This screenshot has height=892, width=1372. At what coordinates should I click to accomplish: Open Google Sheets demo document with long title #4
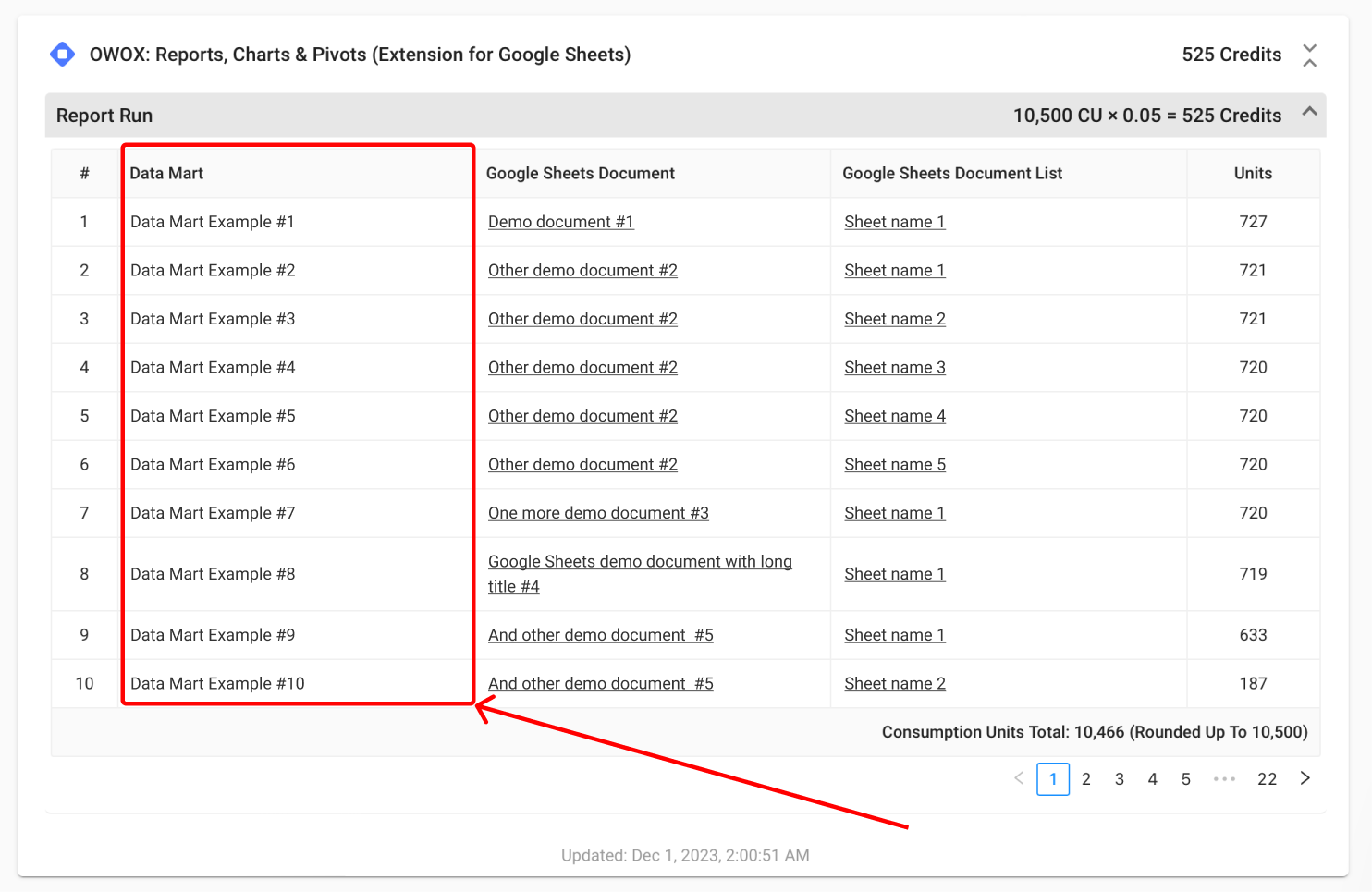(x=640, y=574)
